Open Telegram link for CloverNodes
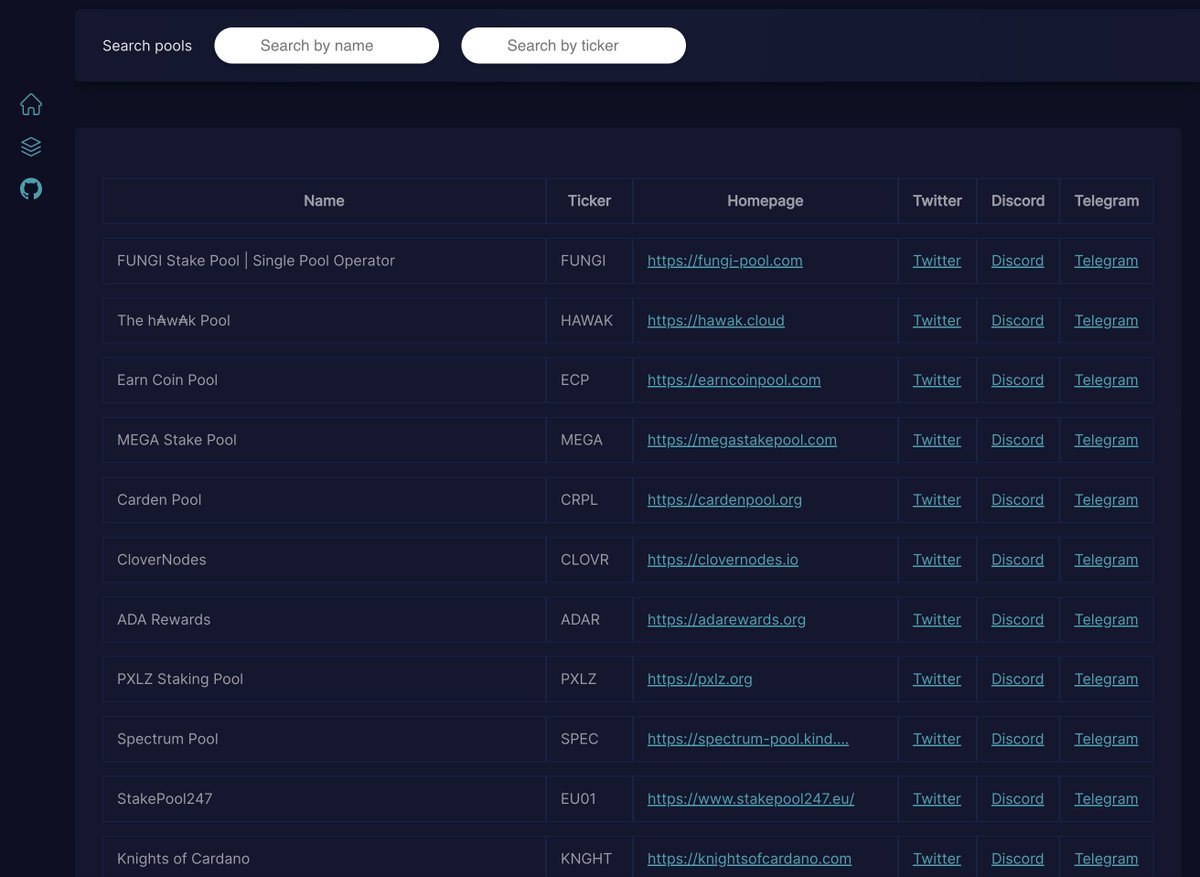The image size is (1200, 877). pyautogui.click(x=1106, y=560)
